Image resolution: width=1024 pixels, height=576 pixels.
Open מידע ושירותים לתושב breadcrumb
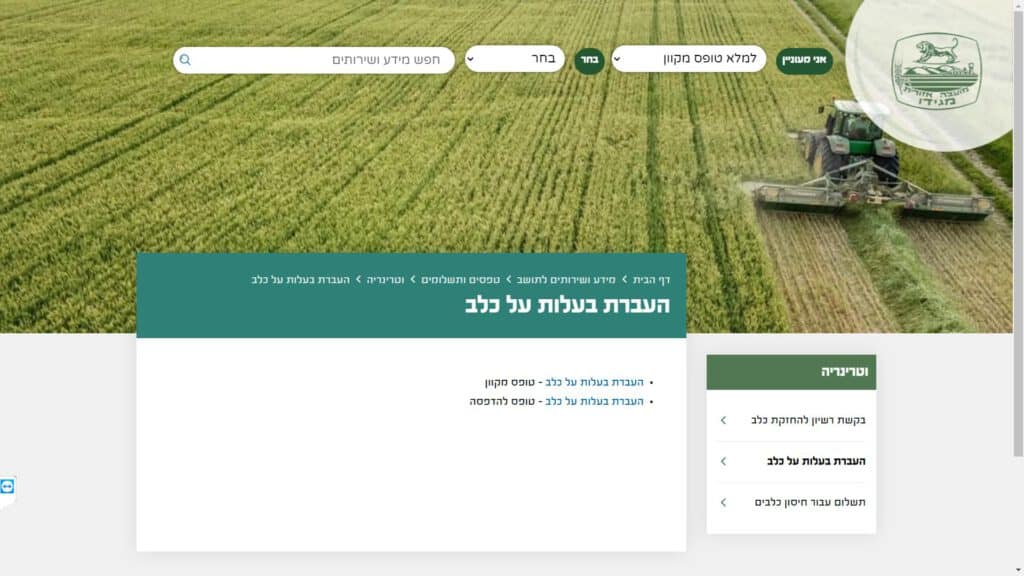pyautogui.click(x=566, y=280)
